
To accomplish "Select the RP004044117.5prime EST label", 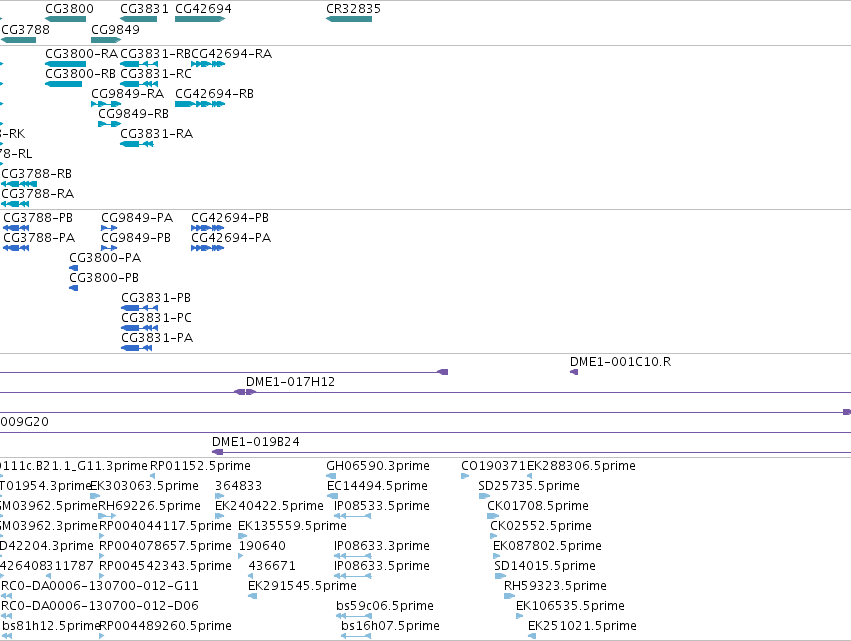I will coord(165,526).
